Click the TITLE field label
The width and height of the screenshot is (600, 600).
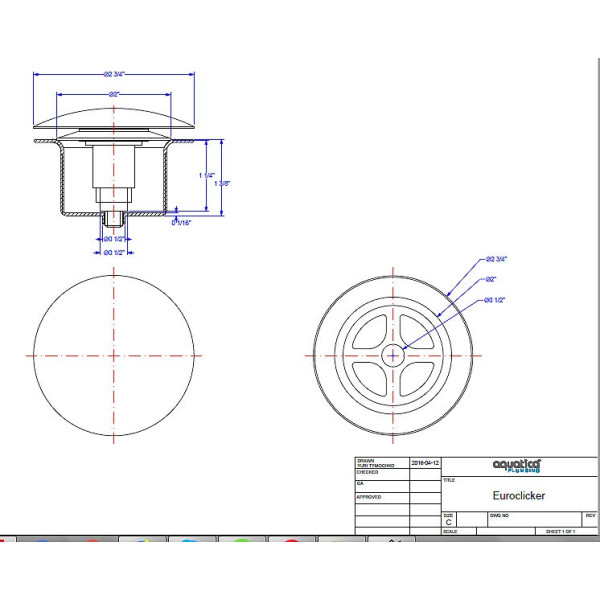click(449, 480)
